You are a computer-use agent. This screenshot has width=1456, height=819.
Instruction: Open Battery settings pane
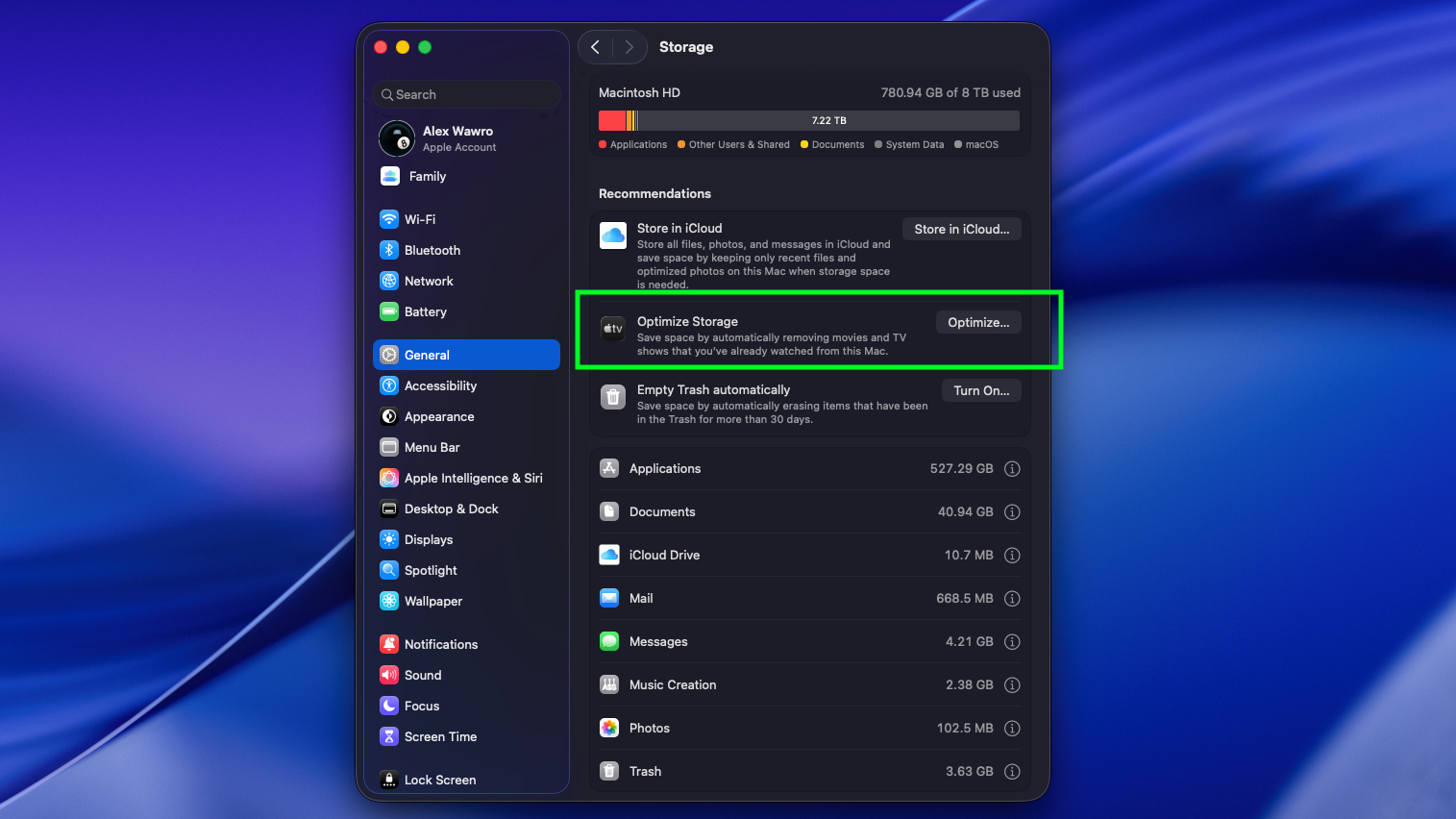point(466,311)
